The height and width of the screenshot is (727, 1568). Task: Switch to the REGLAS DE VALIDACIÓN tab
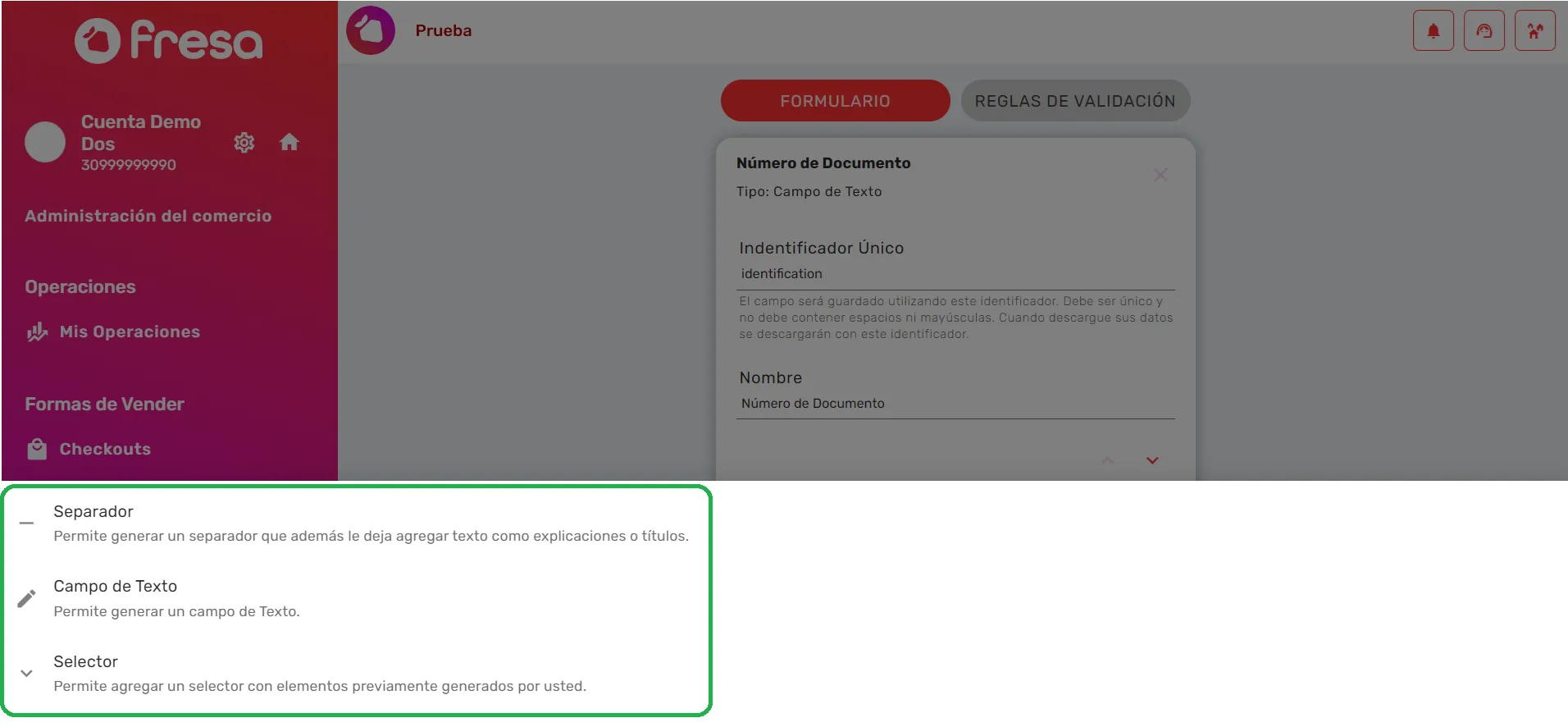click(1075, 101)
